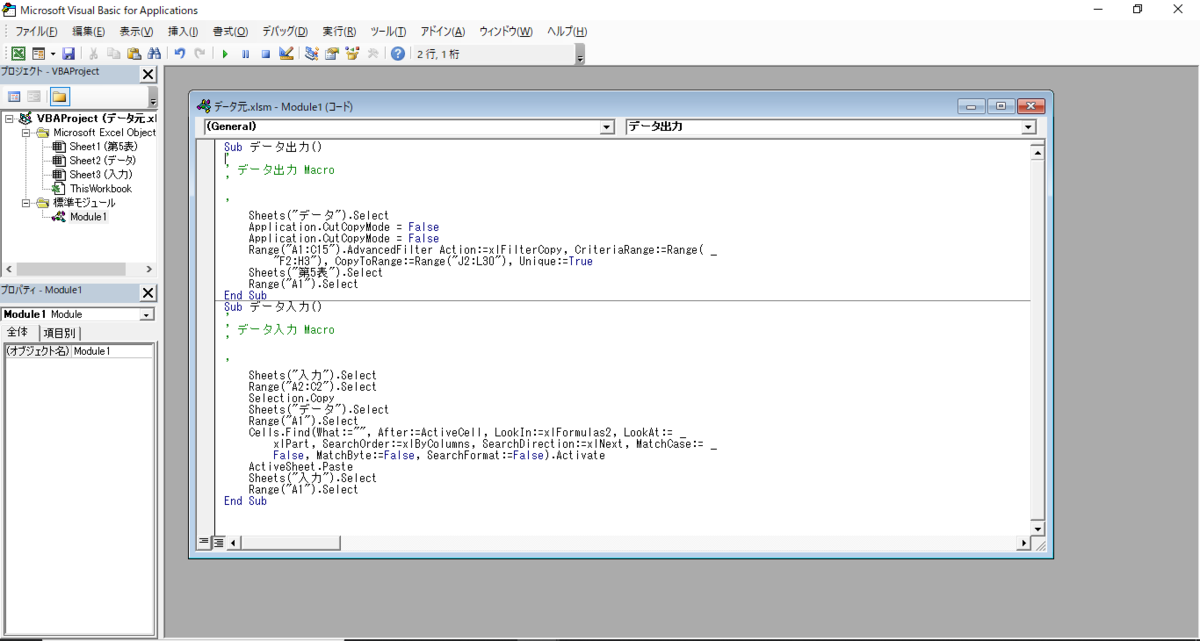Open Object Browser toolbar icon

351,54
